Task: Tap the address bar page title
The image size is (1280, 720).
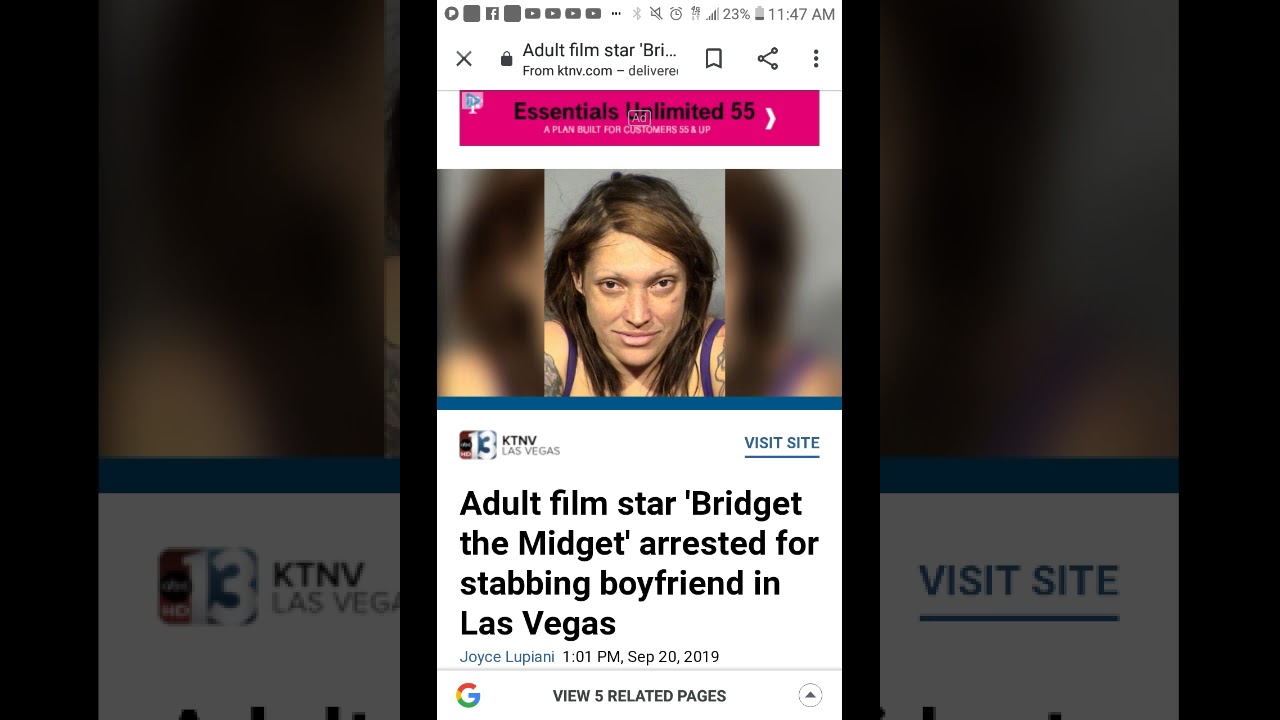Action: coord(600,50)
